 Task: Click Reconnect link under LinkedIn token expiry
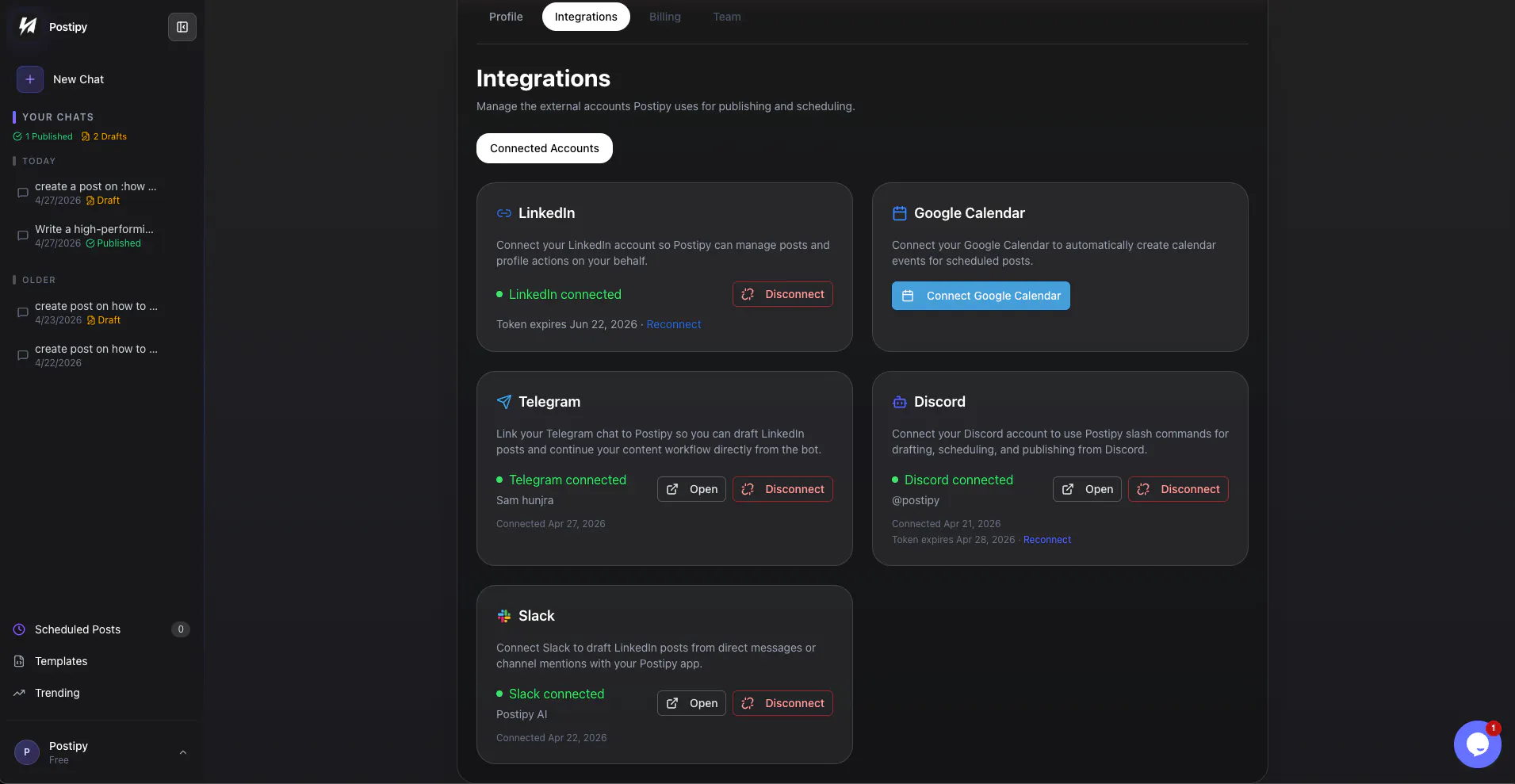tap(674, 324)
